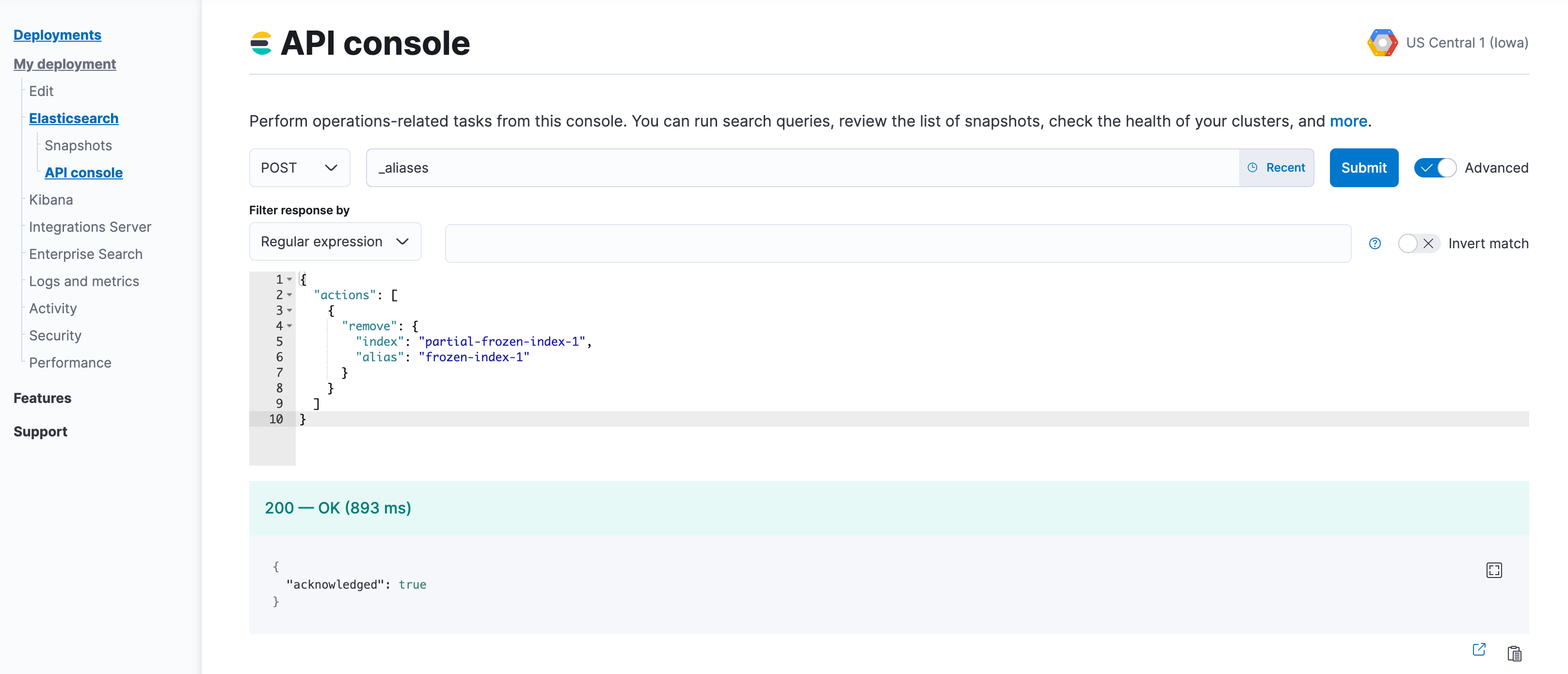Navigate to the Snapshots section
Viewport: 1568px width, 674px height.
(x=77, y=145)
